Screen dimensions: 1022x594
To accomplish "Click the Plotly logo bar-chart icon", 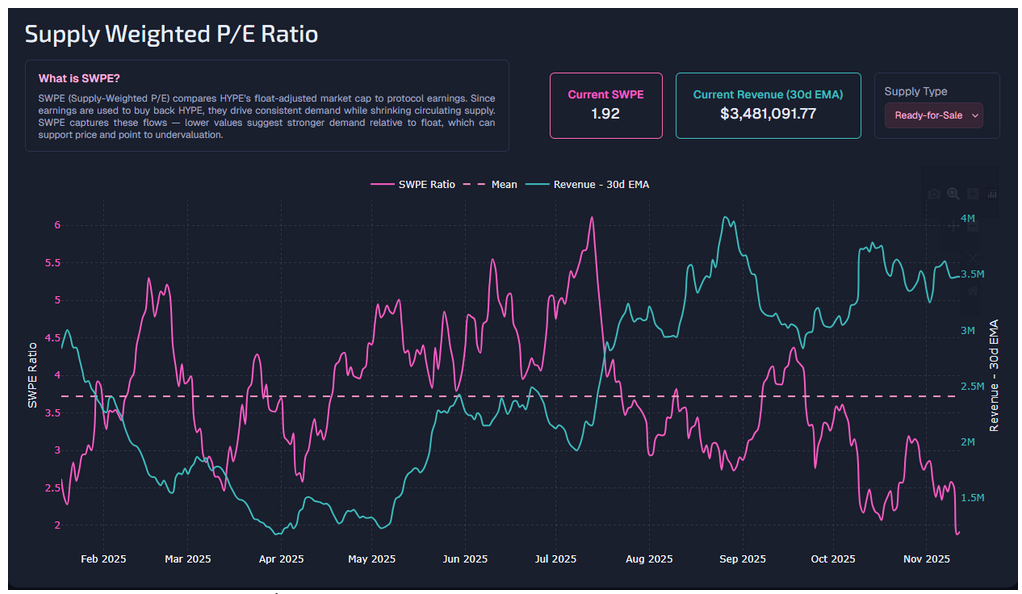I will [x=993, y=193].
